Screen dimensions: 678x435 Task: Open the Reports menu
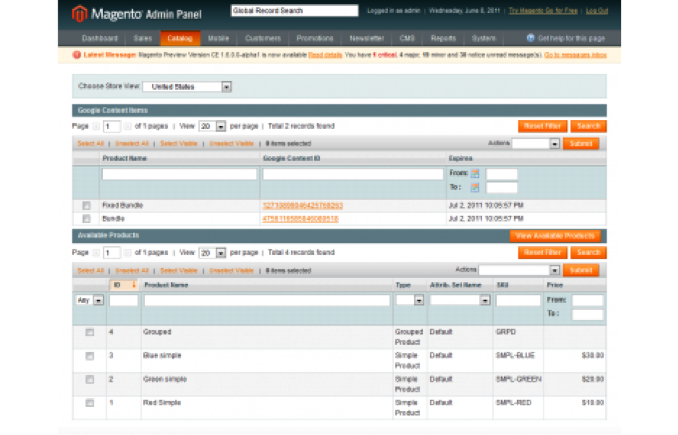(x=443, y=38)
